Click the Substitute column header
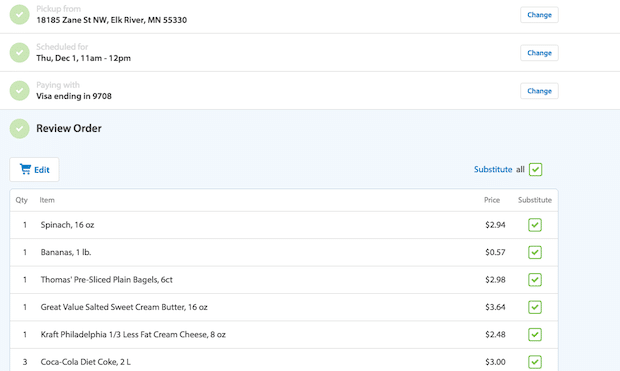Viewport: 620px width, 371px height. (535, 200)
